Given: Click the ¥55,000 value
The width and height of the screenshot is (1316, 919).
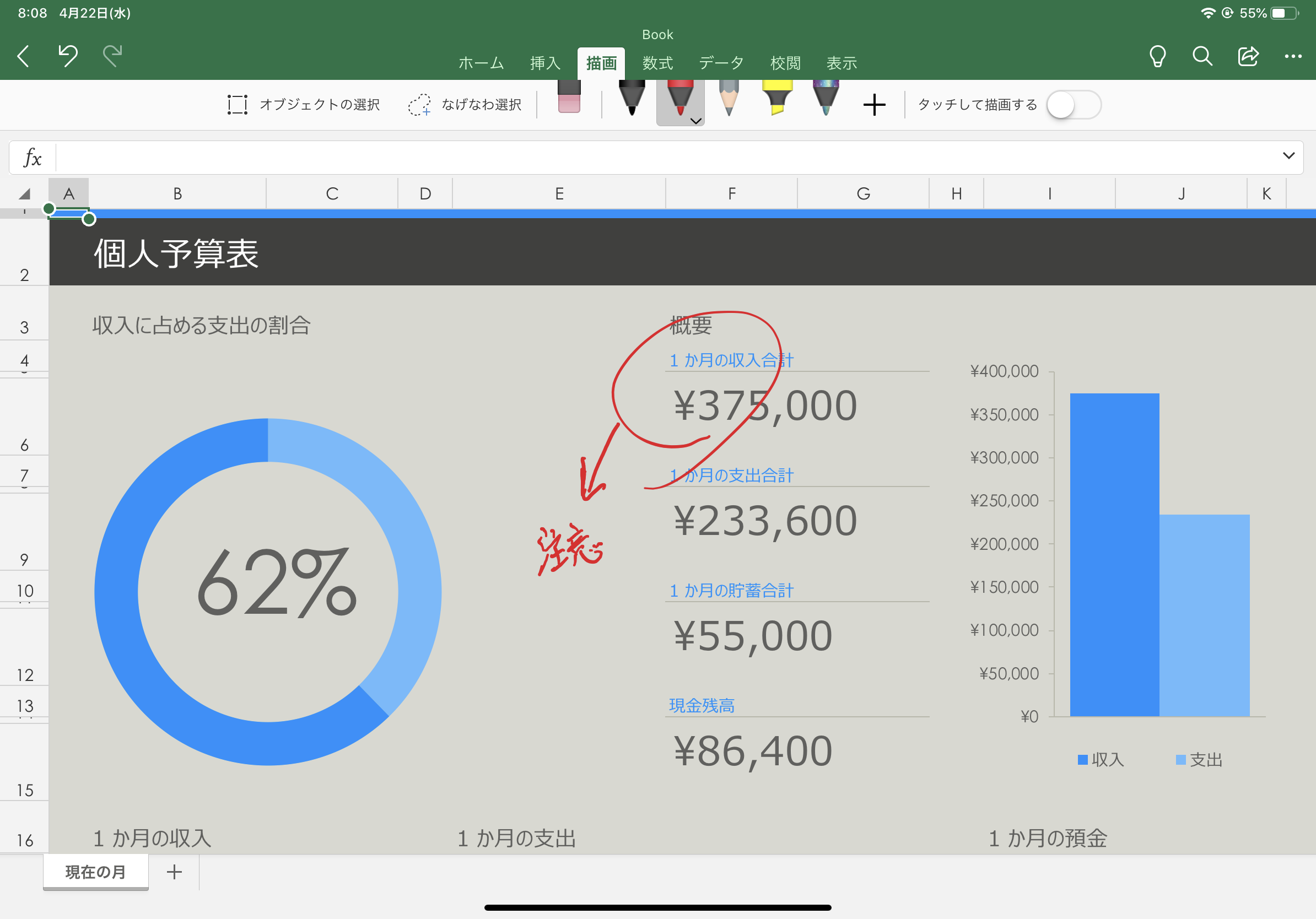Looking at the screenshot, I should 753,636.
